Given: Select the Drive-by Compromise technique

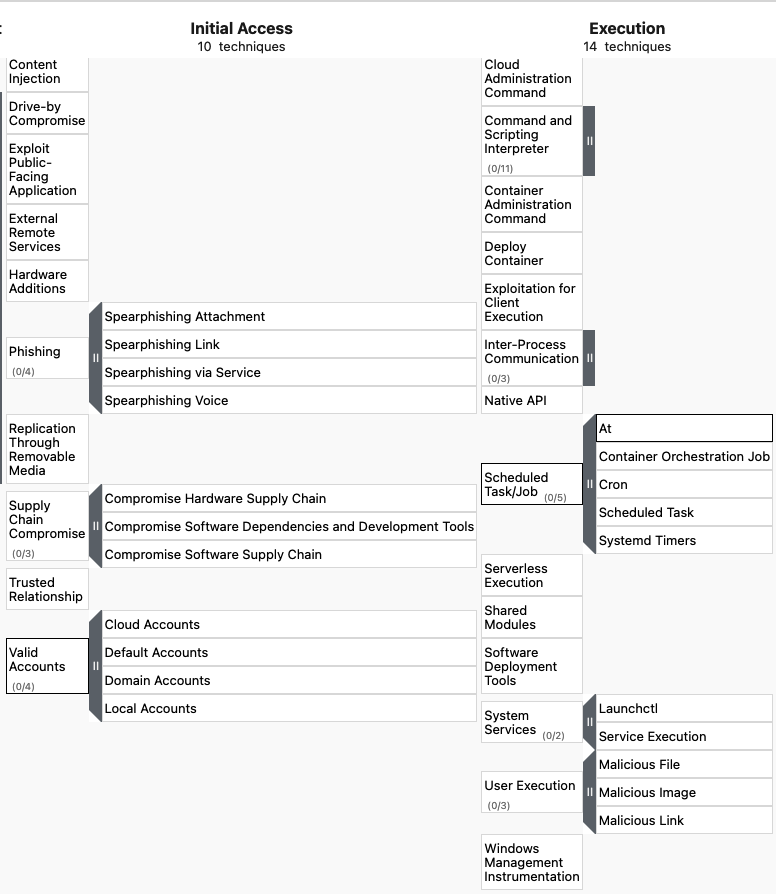Looking at the screenshot, I should tap(47, 113).
